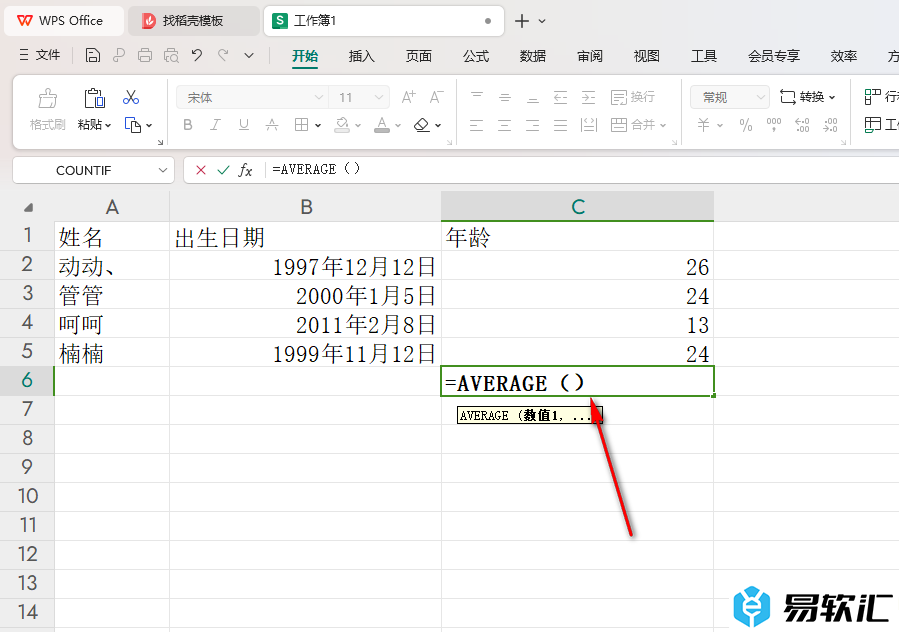Increase font size with A+ icon

(x=408, y=97)
